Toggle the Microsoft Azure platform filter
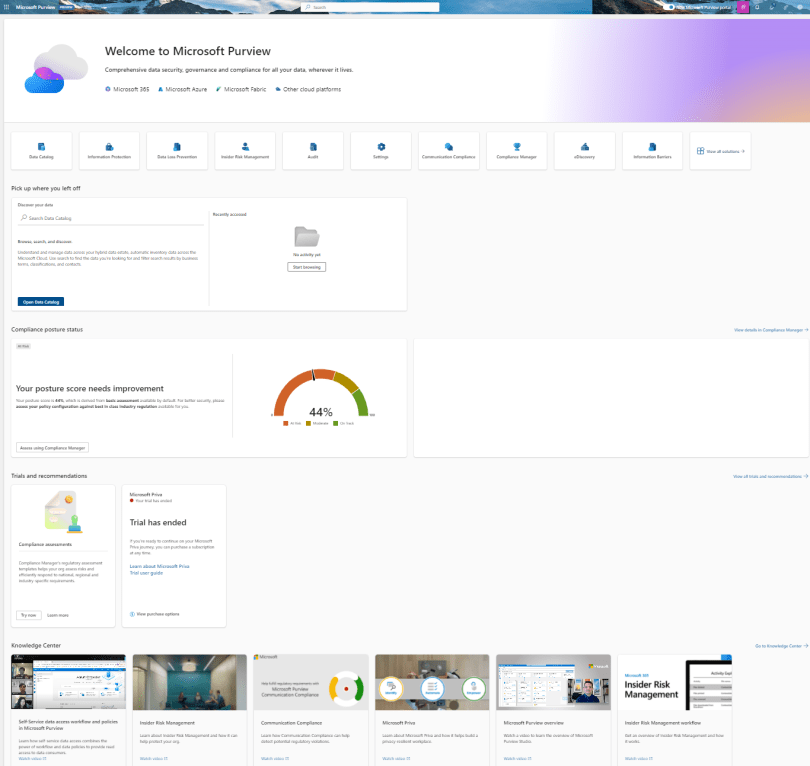Viewport: 810px width, 766px height. (x=185, y=89)
